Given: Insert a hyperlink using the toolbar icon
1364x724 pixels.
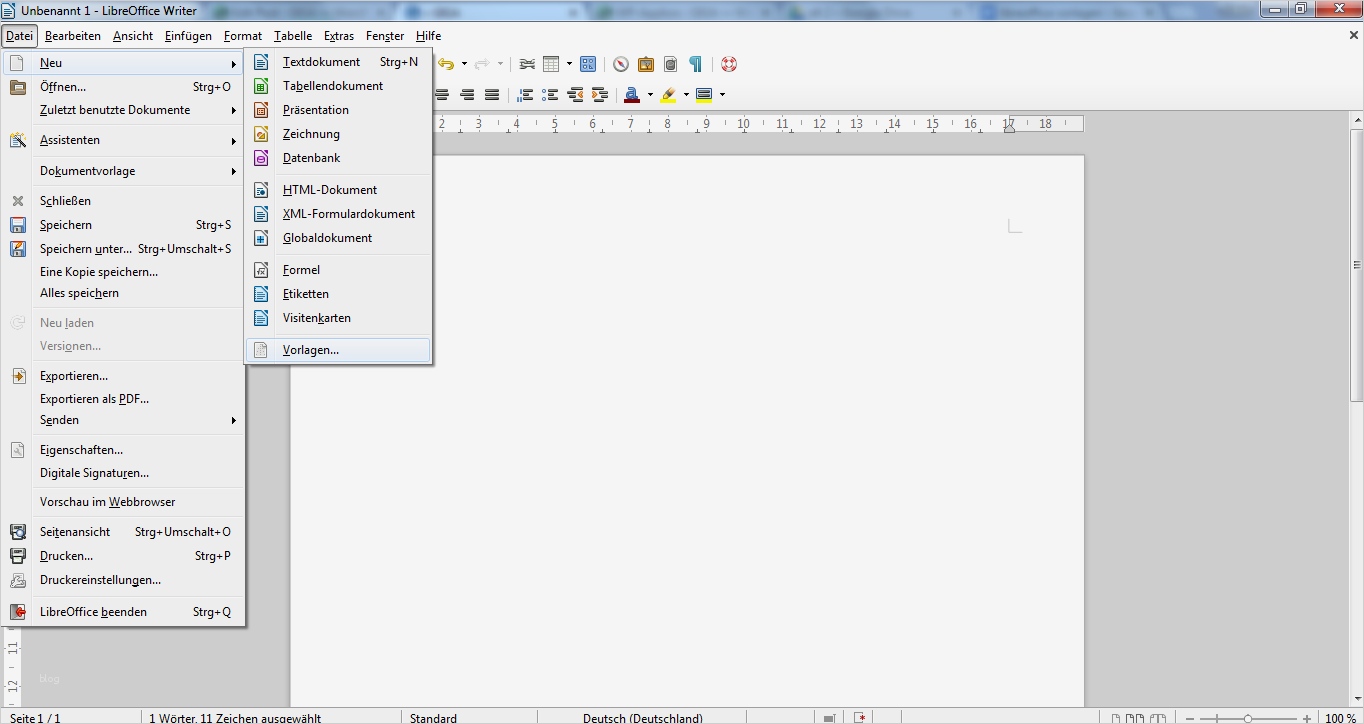Looking at the screenshot, I should pyautogui.click(x=527, y=64).
